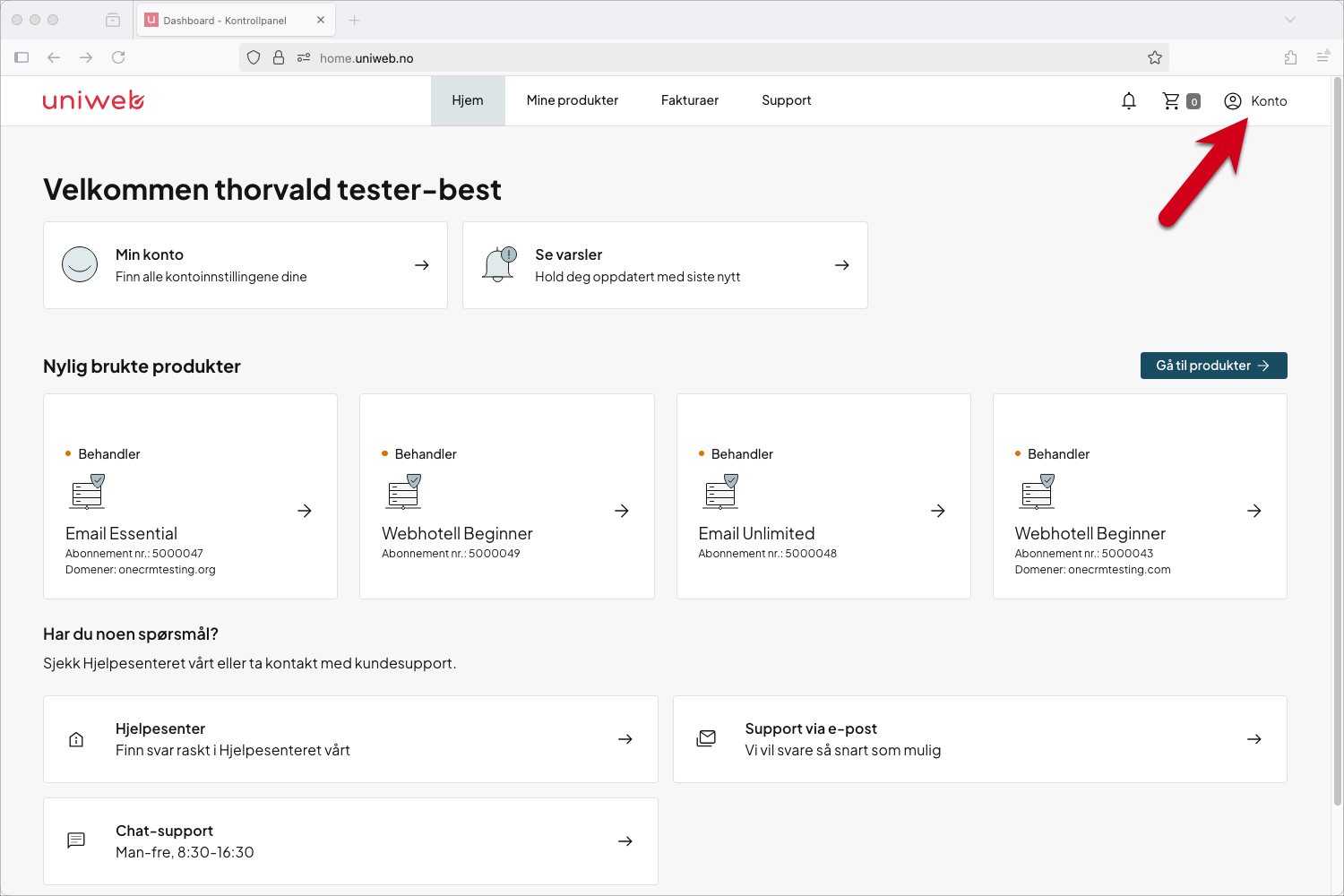
Task: Click text 'Abonnement nr.: 5000048'
Action: click(x=767, y=554)
